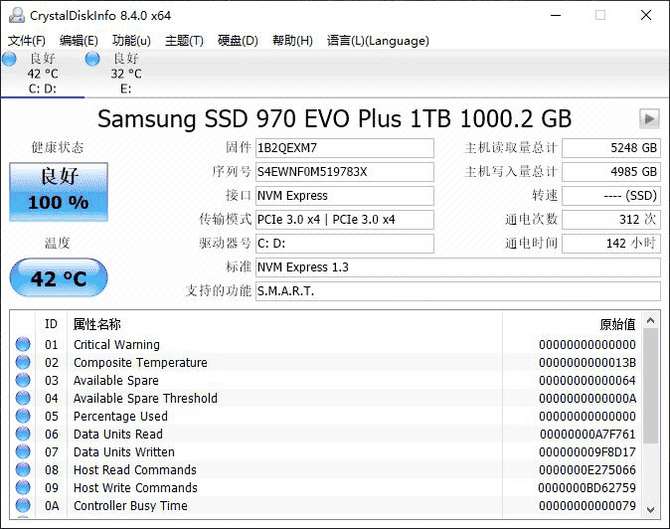Click the standard field NVM Express 1.3
The width and height of the screenshot is (670, 529).
point(458,267)
